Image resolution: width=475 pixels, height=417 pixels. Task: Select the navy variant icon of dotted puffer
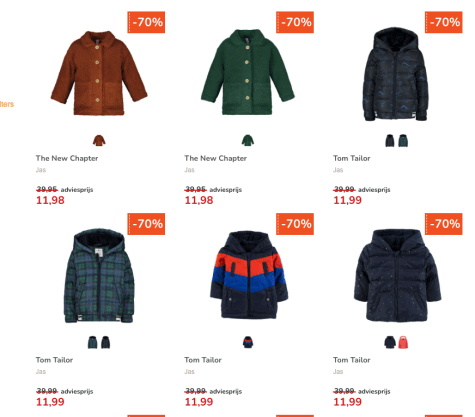pos(390,342)
